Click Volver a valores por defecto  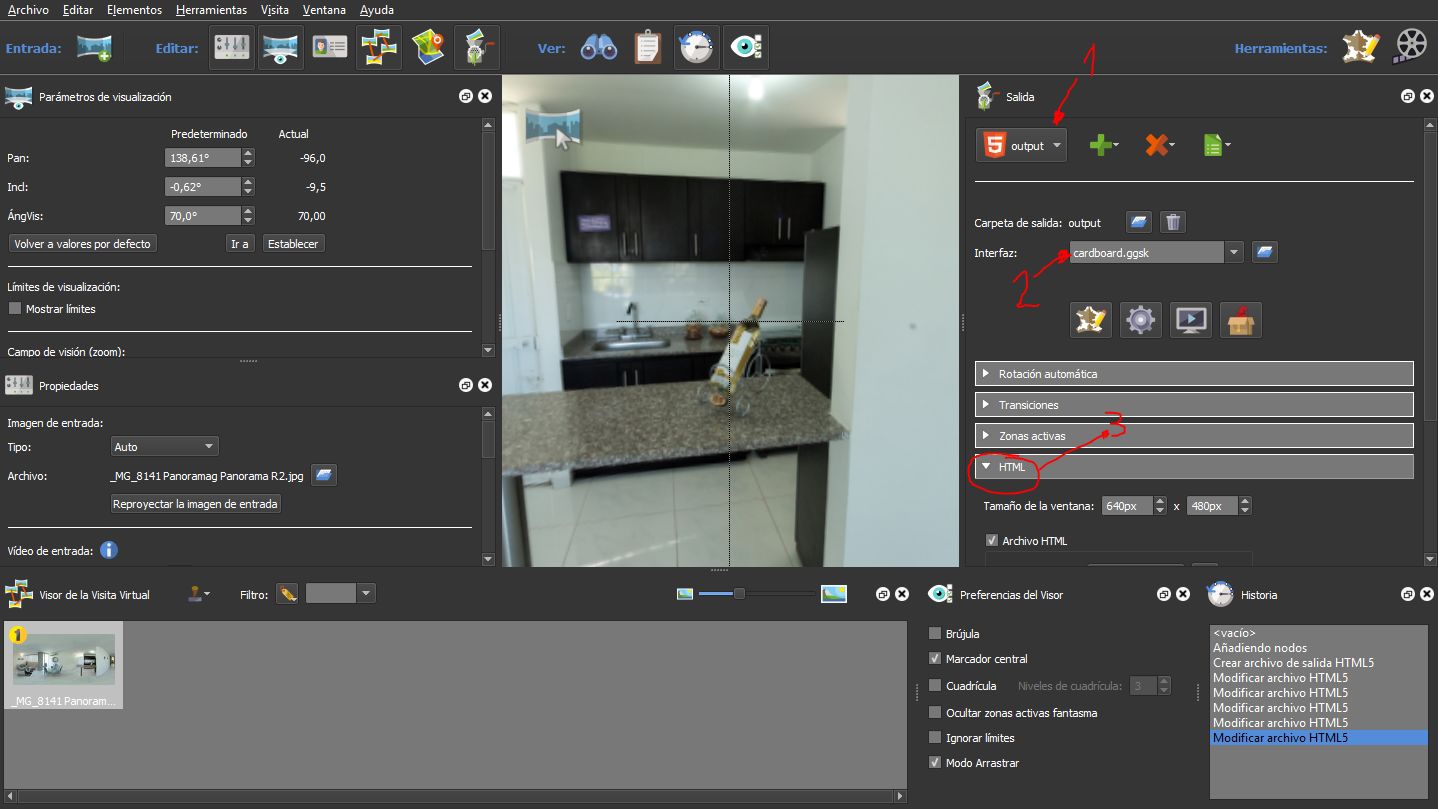83,243
